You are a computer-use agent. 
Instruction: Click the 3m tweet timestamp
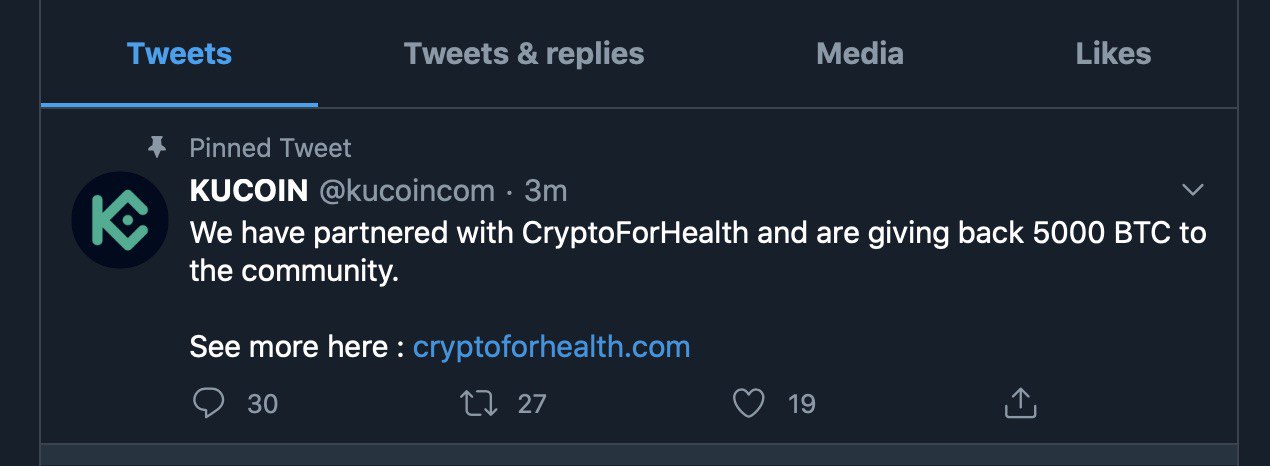pos(546,190)
